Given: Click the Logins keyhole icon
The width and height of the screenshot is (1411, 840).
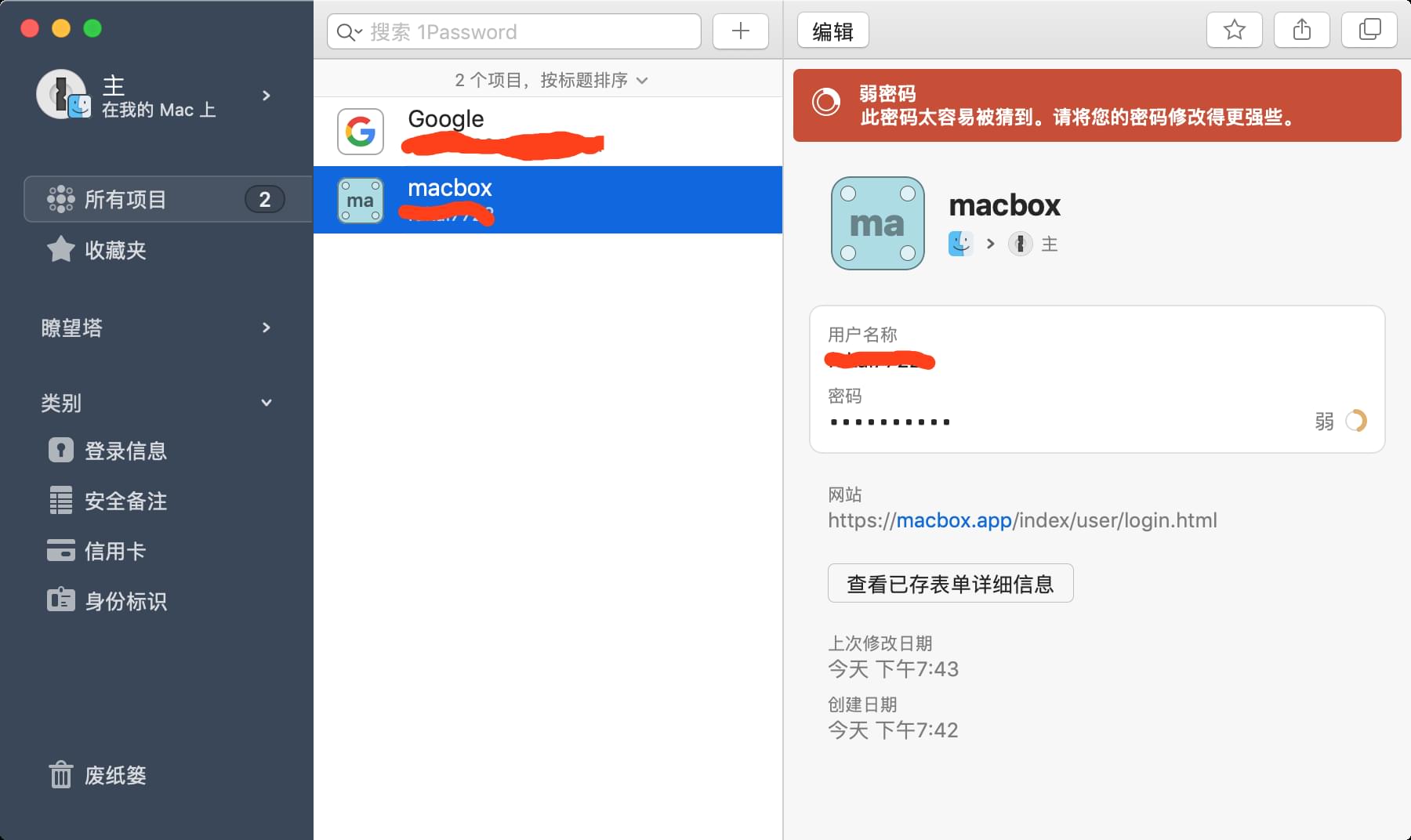Looking at the screenshot, I should tap(60, 450).
